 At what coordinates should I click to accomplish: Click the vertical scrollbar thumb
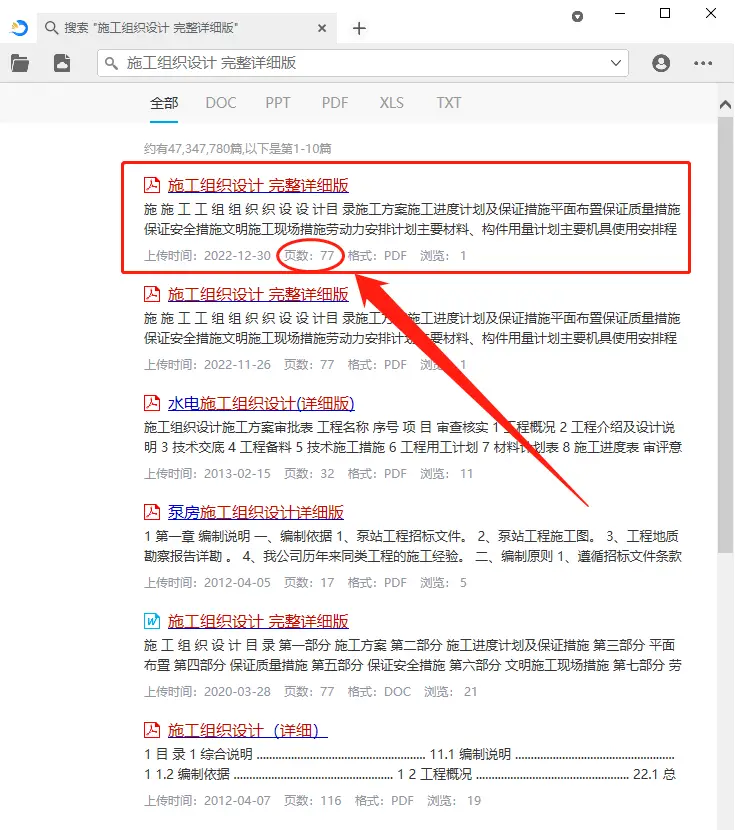point(725,335)
